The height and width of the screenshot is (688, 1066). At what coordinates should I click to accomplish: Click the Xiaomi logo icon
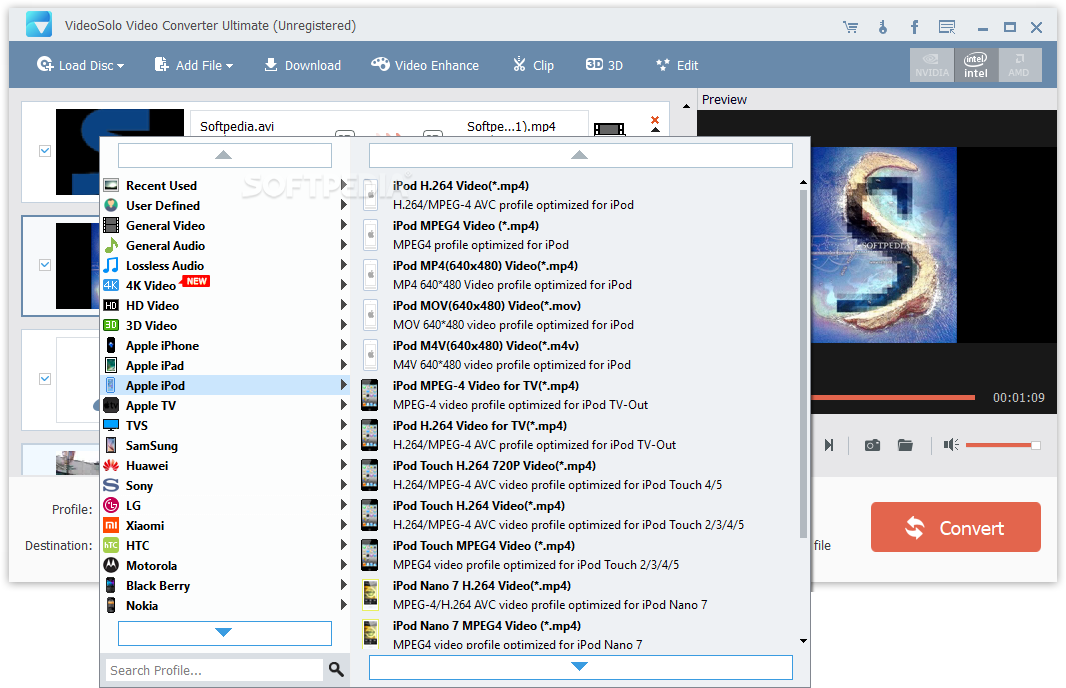click(111, 526)
